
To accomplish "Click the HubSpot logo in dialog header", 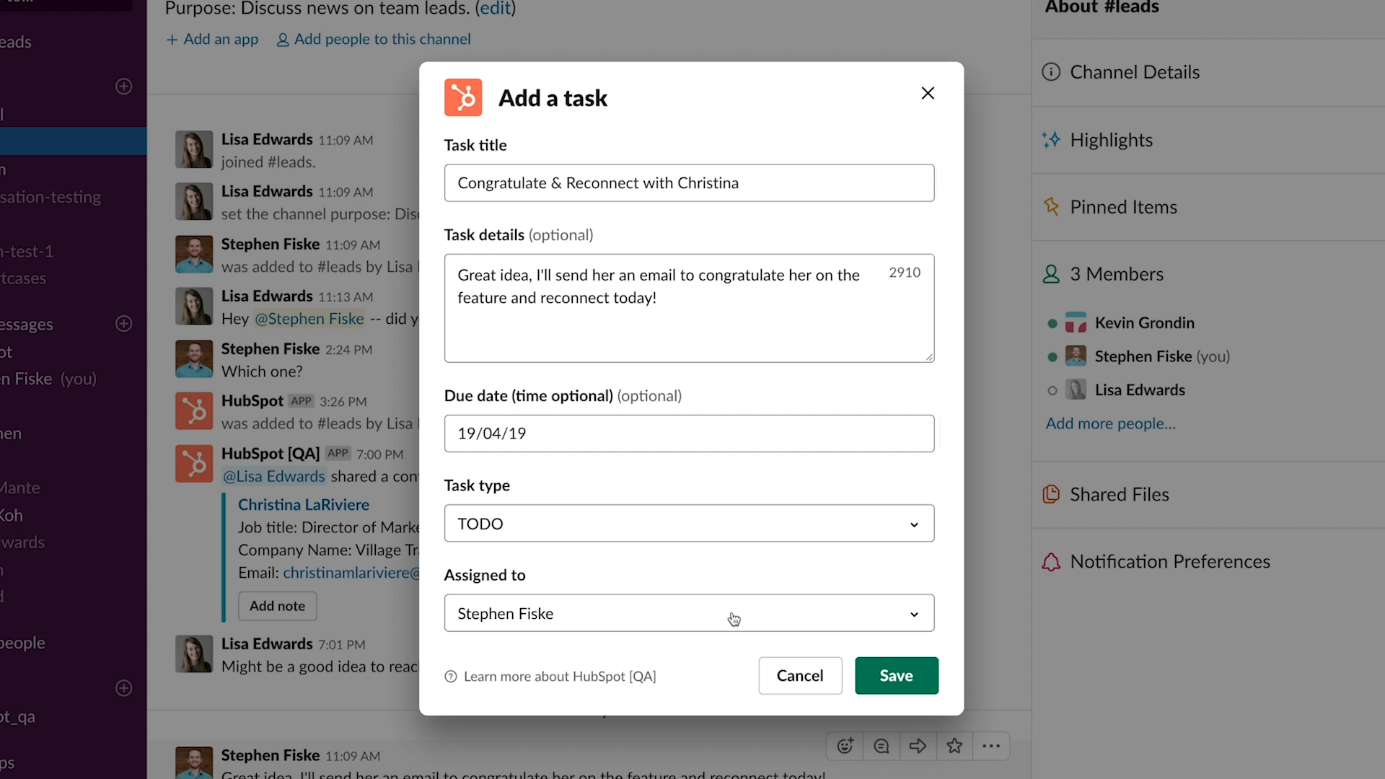I will 463,98.
